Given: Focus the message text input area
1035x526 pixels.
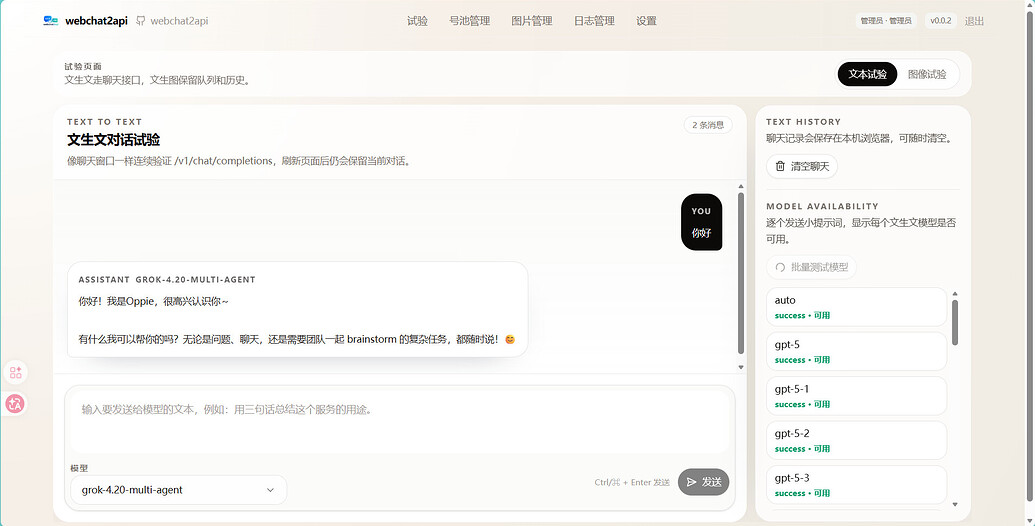Looking at the screenshot, I should tap(399, 422).
